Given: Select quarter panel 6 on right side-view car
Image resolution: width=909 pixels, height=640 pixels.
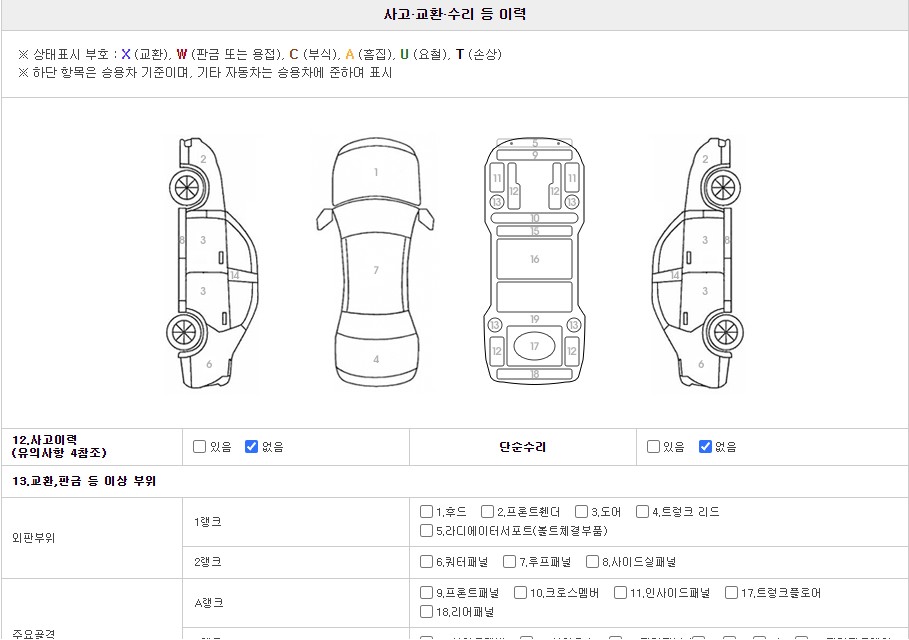Looking at the screenshot, I should pyautogui.click(x=701, y=365).
